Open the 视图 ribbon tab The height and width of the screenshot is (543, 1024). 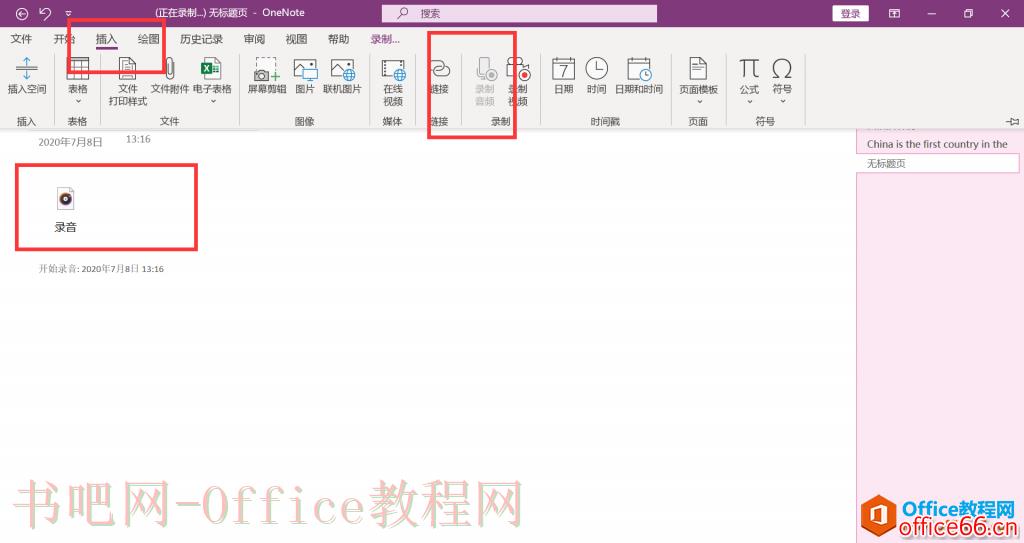[x=296, y=39]
